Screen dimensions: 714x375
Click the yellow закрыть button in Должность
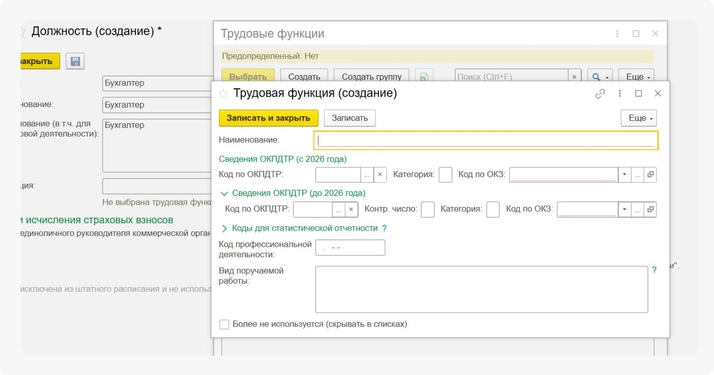click(40, 61)
